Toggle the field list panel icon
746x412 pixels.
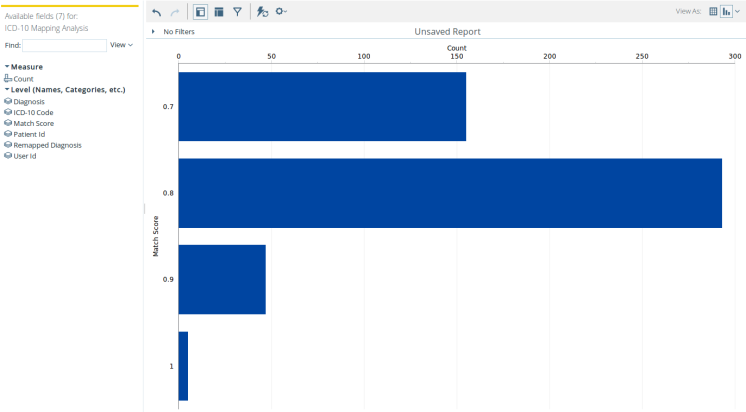(200, 12)
